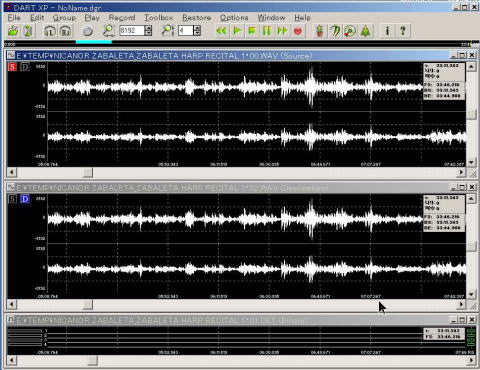Stop playback with green square button
Screen dimensions: 480x370
point(252,31)
